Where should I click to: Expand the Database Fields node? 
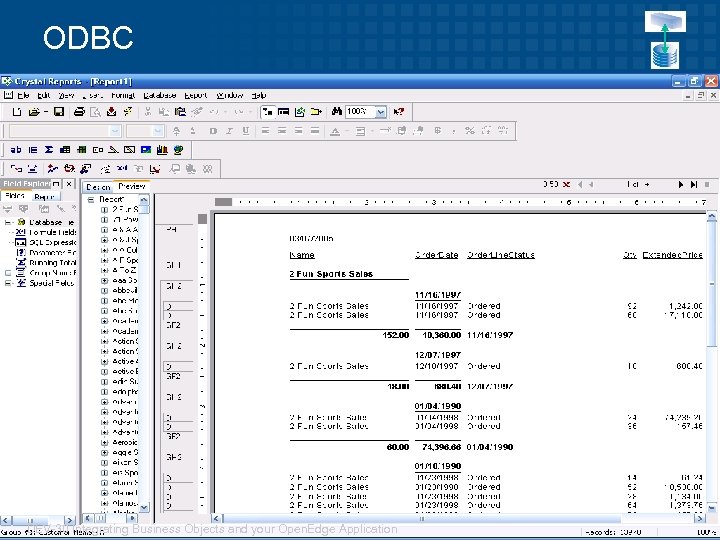click(x=8, y=222)
